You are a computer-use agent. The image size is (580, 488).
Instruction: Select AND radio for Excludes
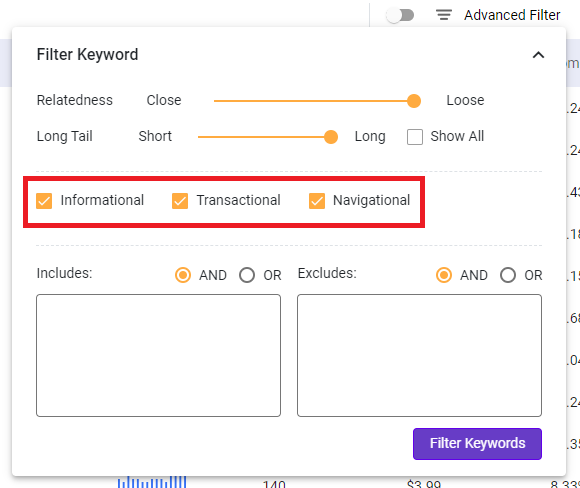[444, 275]
